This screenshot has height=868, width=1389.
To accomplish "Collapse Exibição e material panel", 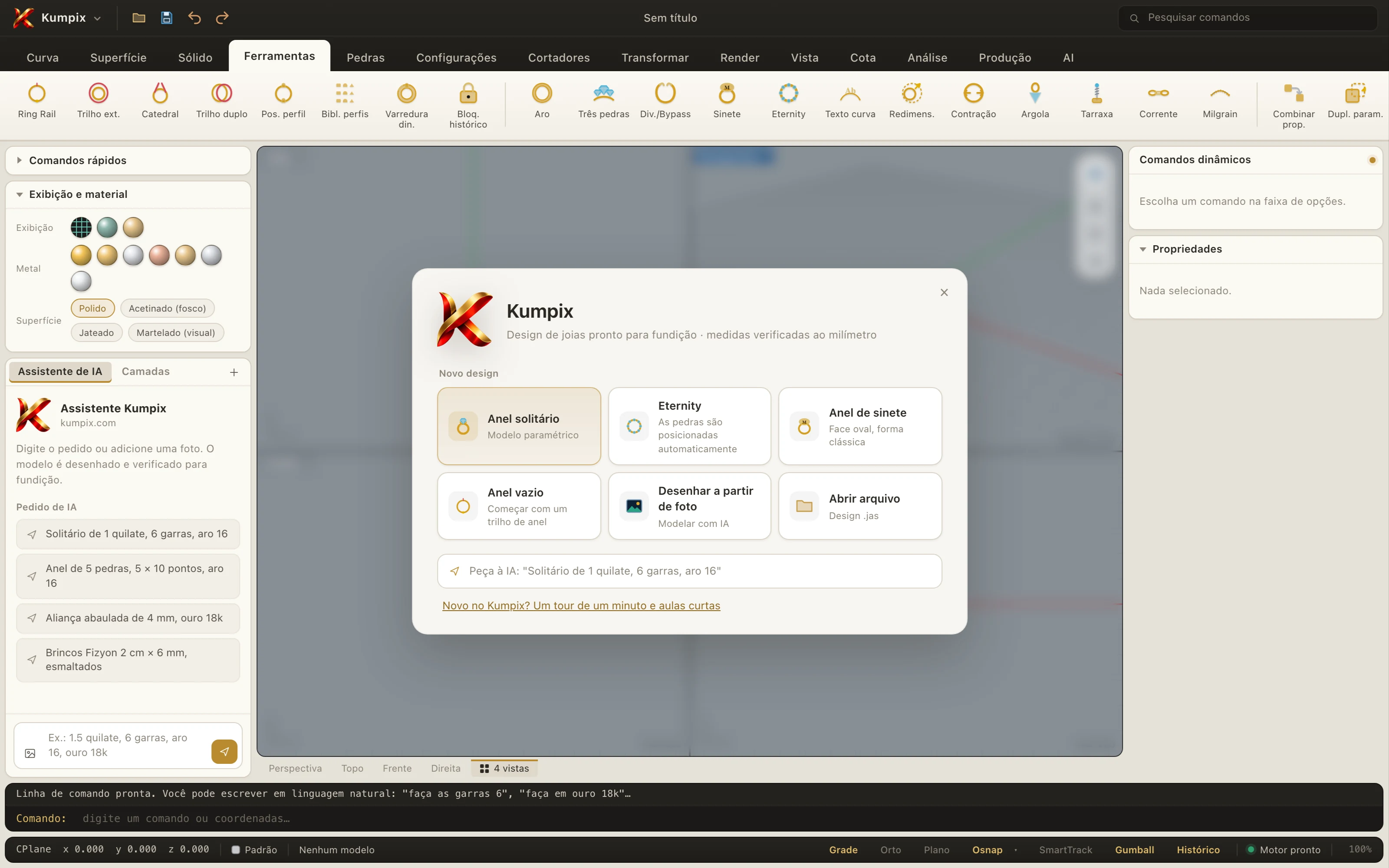I will 128,194.
